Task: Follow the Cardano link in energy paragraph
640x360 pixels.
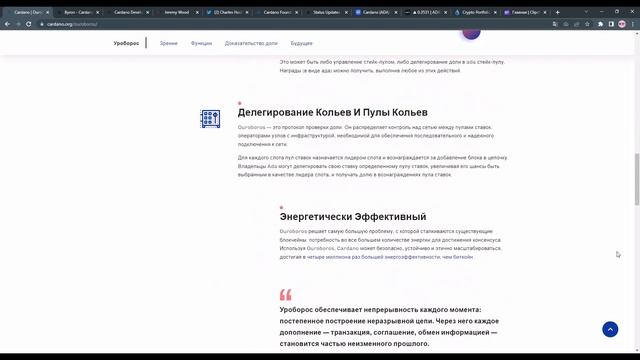Action: coord(348,248)
